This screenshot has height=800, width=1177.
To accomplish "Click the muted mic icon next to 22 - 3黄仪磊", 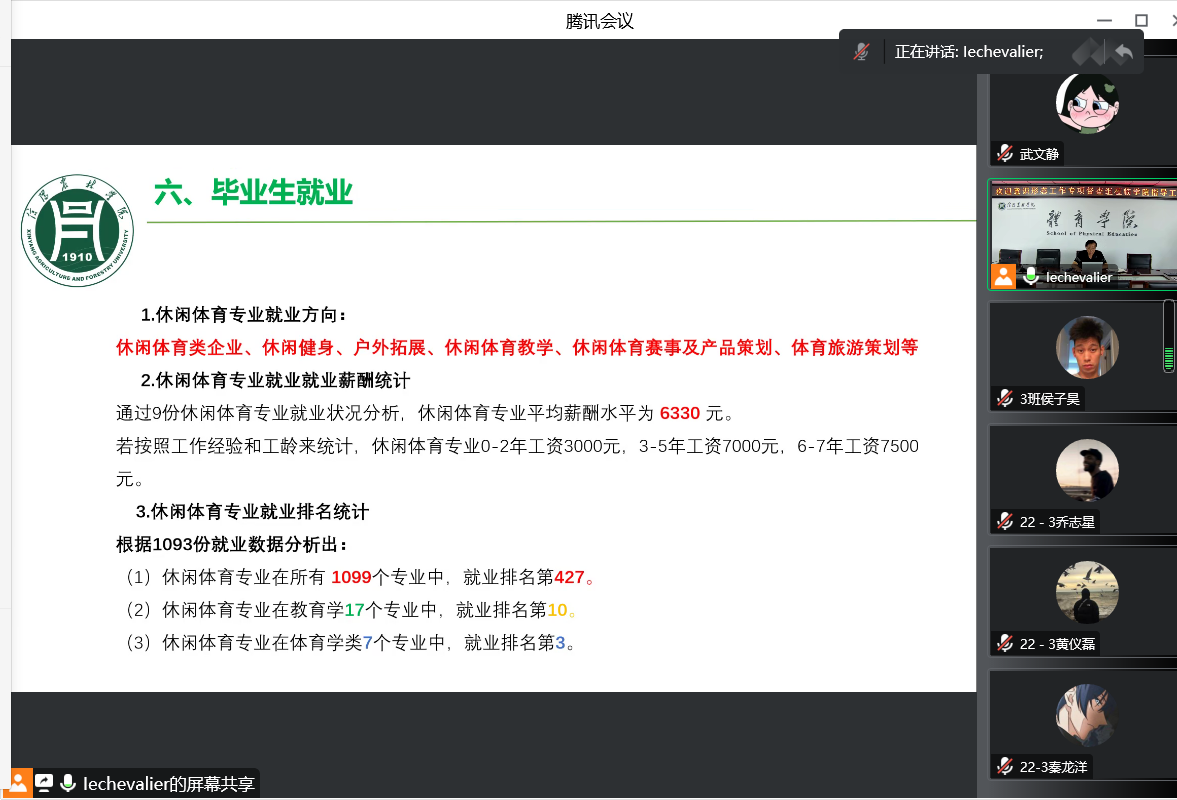I will 1005,644.
